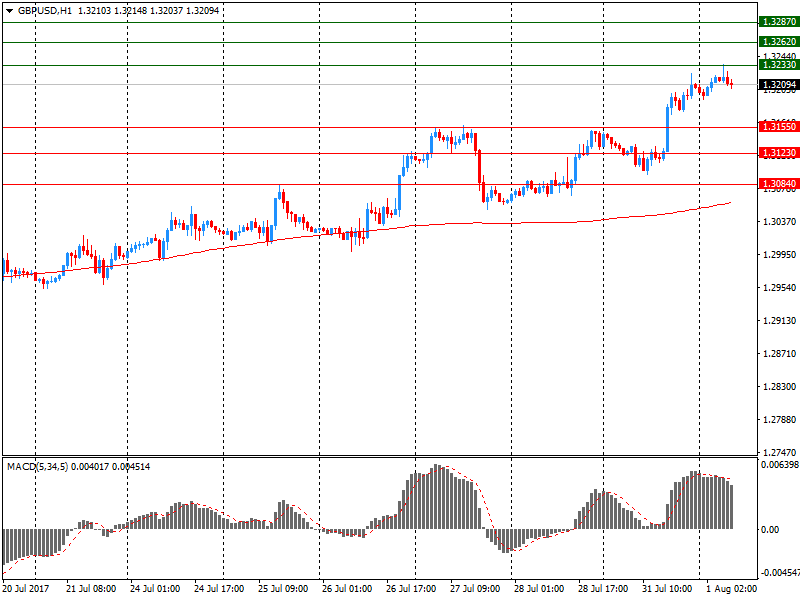Image resolution: width=800 pixels, height=600 pixels.
Task: Click the 1.29130 price scale value
Action: point(779,321)
